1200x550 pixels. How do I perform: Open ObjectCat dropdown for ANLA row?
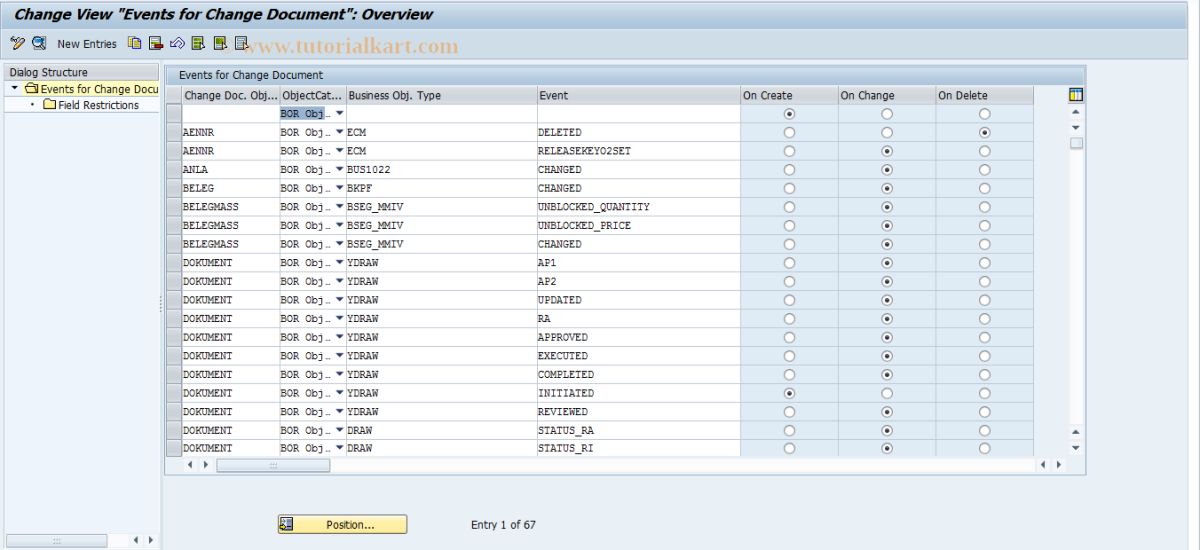pyautogui.click(x=339, y=169)
